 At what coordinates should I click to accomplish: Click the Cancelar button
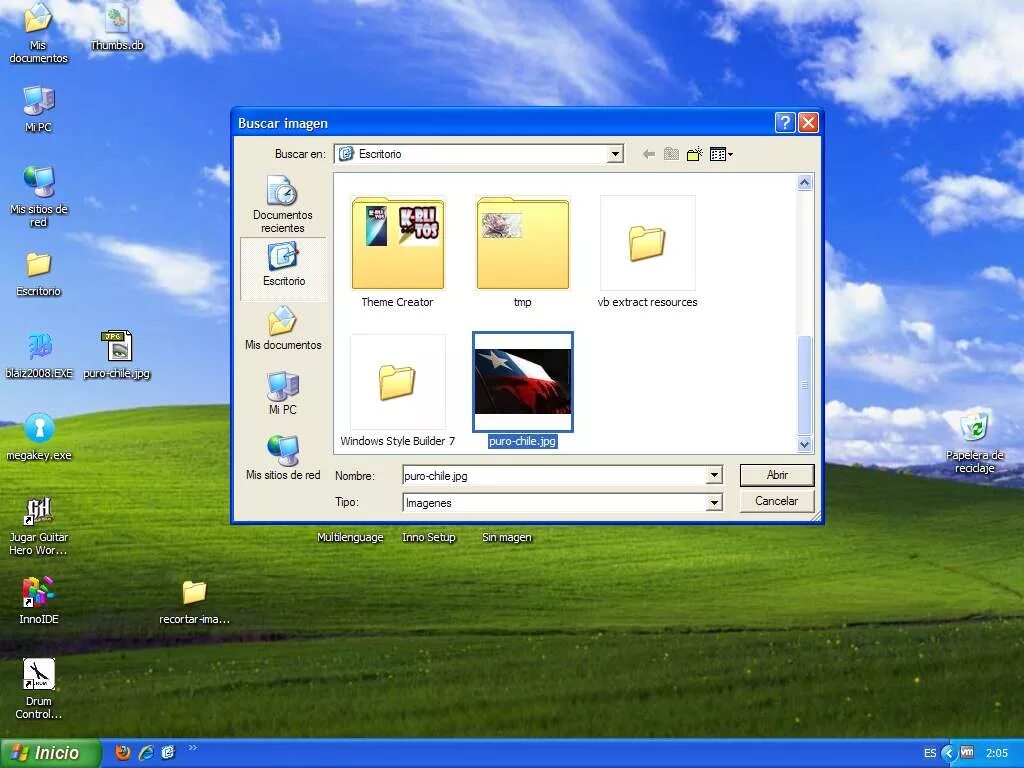pyautogui.click(x=776, y=501)
